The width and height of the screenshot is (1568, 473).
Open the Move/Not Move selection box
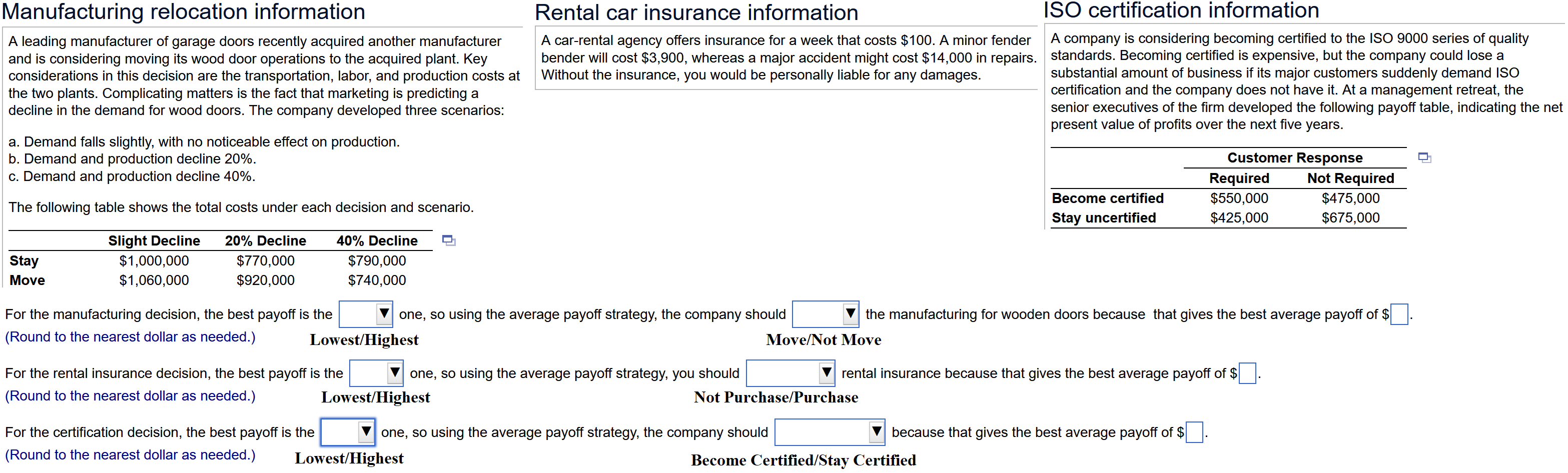click(825, 313)
